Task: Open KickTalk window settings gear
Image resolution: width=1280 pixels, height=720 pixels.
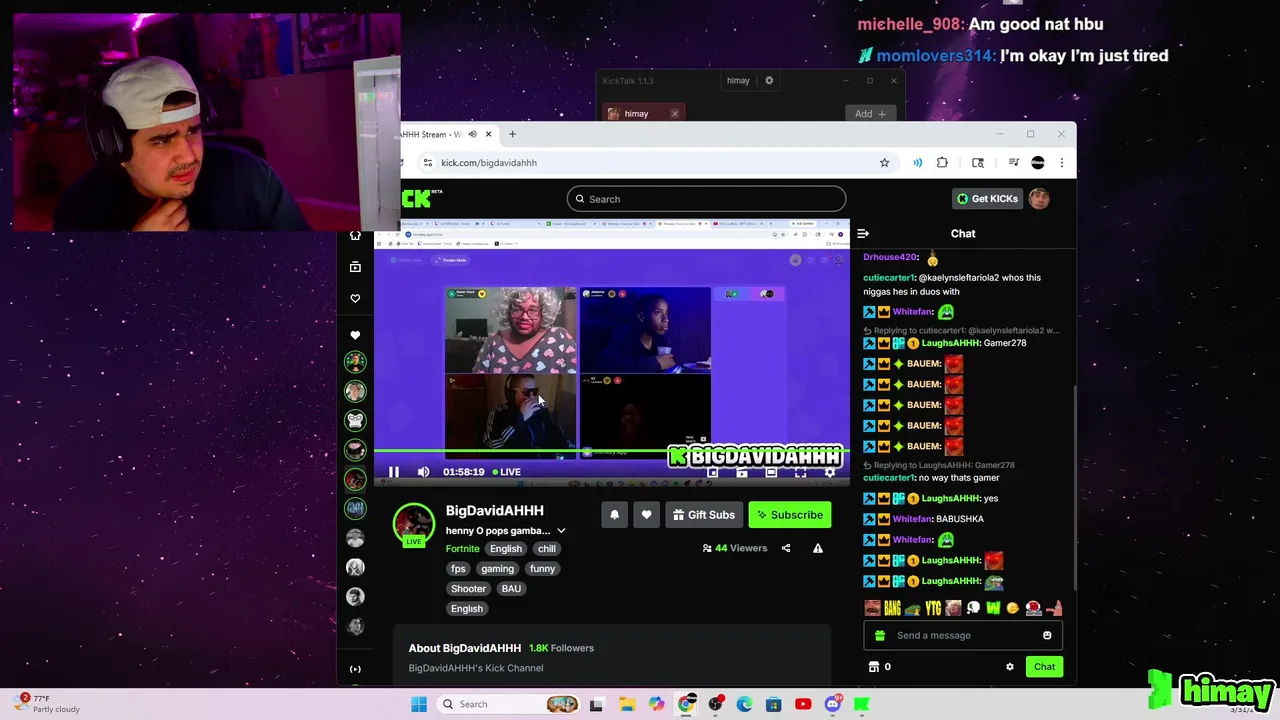Action: pos(769,81)
